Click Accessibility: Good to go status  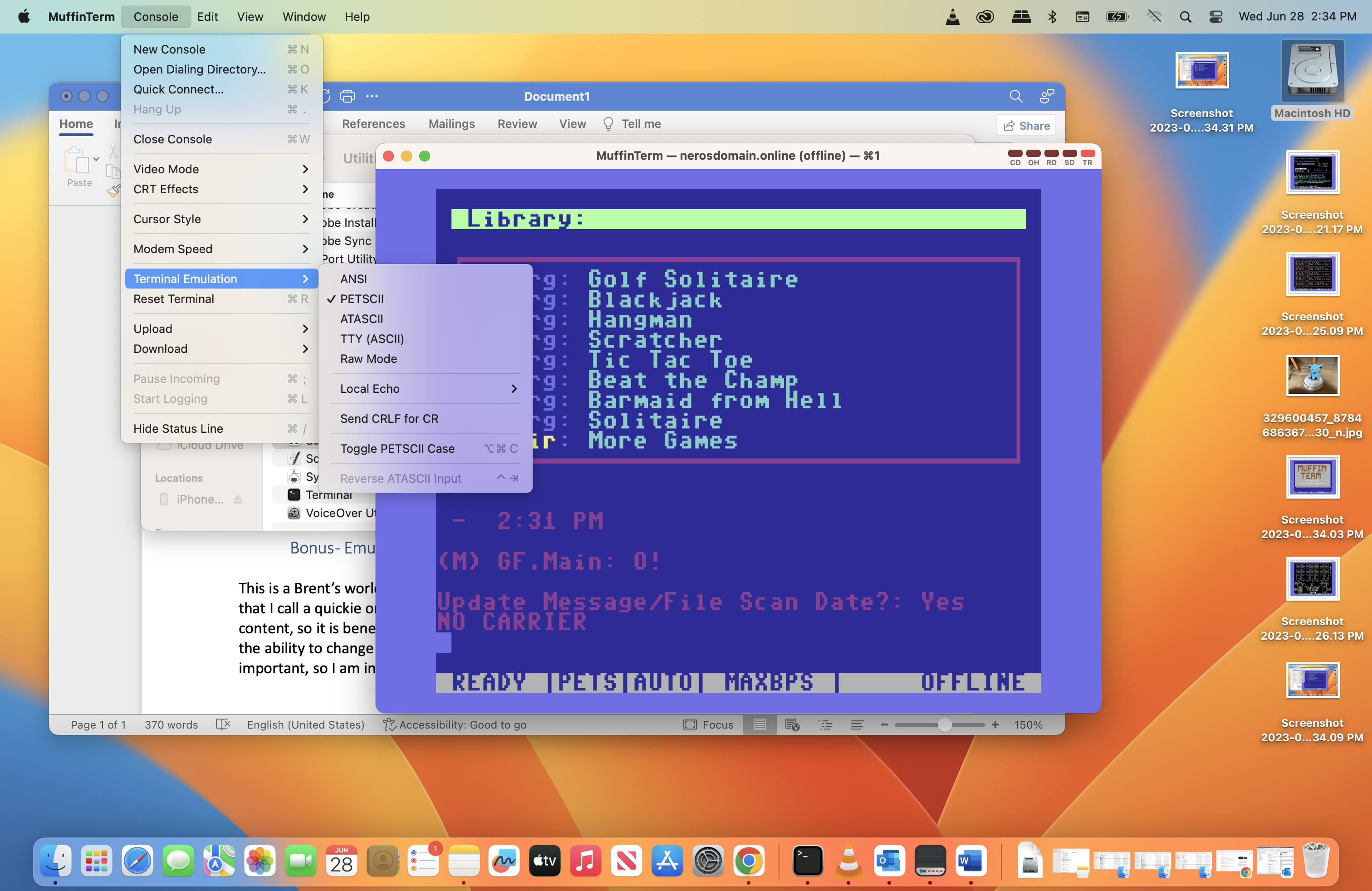pos(455,725)
